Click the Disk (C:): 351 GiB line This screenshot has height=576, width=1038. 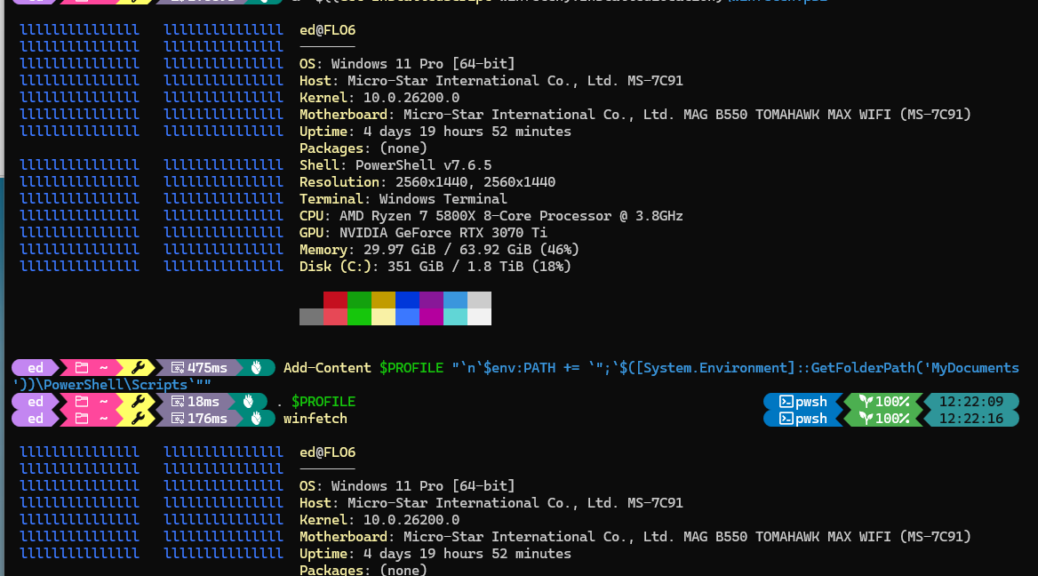pyautogui.click(x=435, y=267)
